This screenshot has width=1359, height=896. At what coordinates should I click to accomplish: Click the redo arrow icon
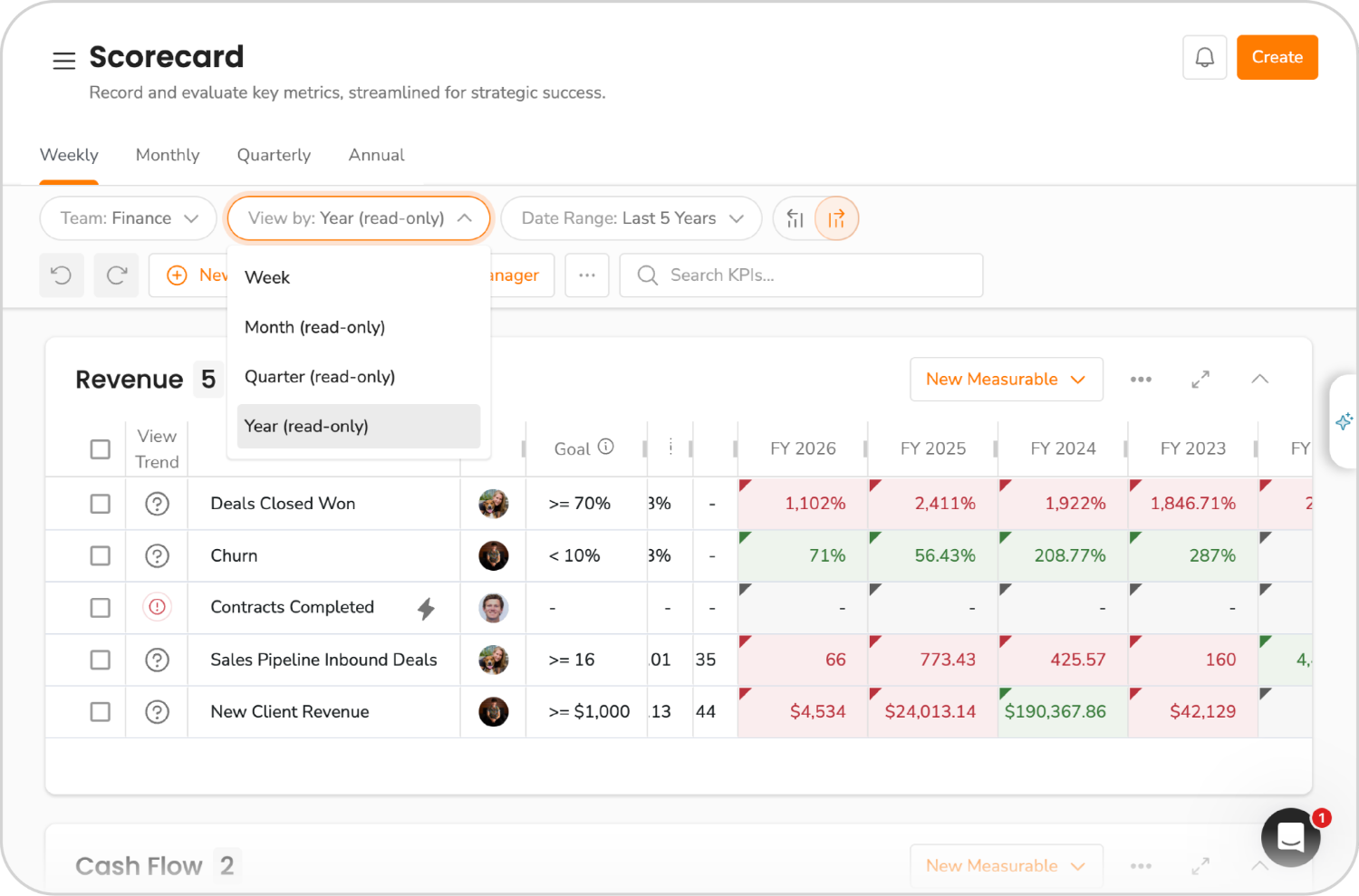(x=116, y=275)
